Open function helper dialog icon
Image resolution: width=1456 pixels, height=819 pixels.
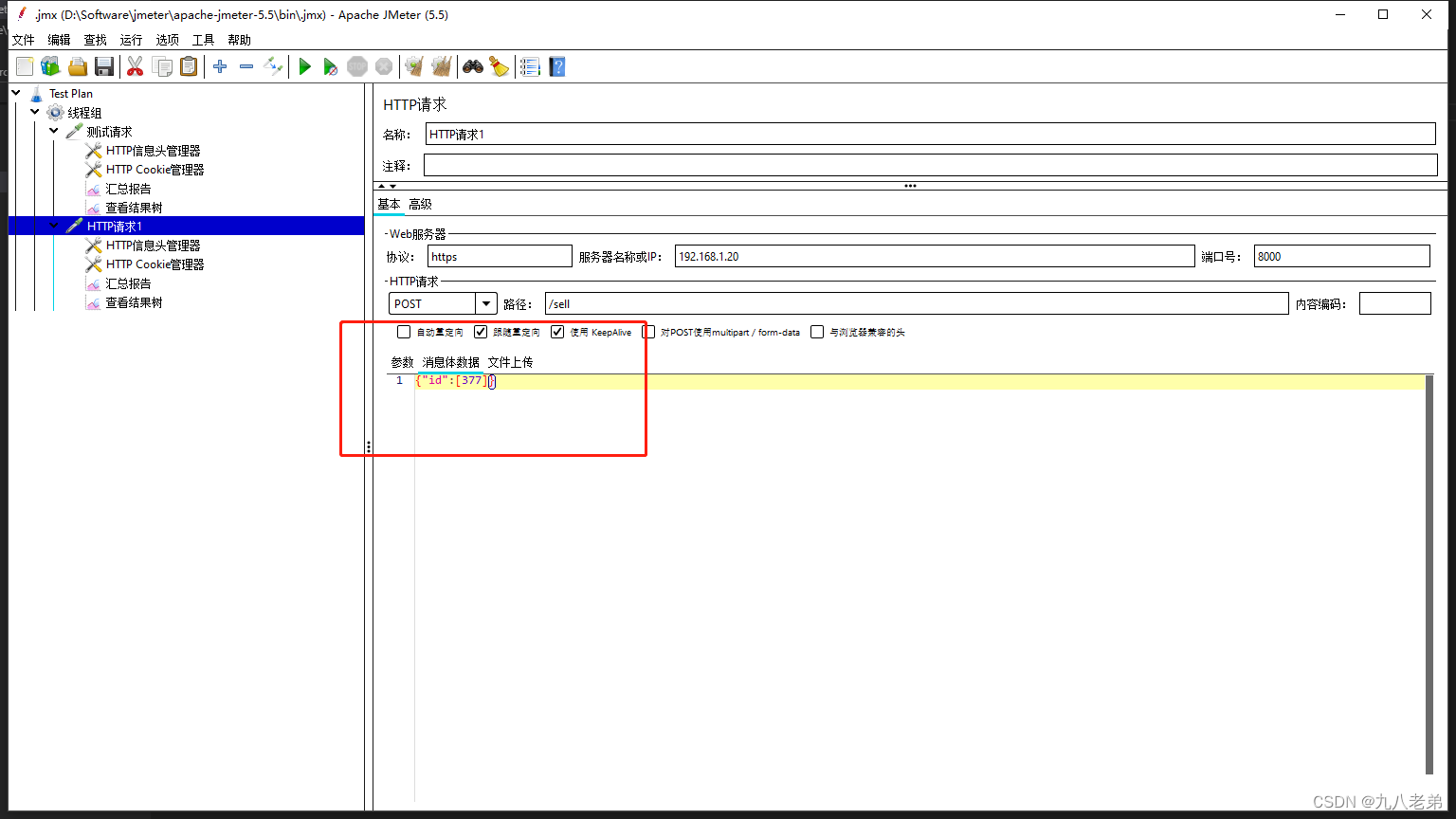point(530,66)
